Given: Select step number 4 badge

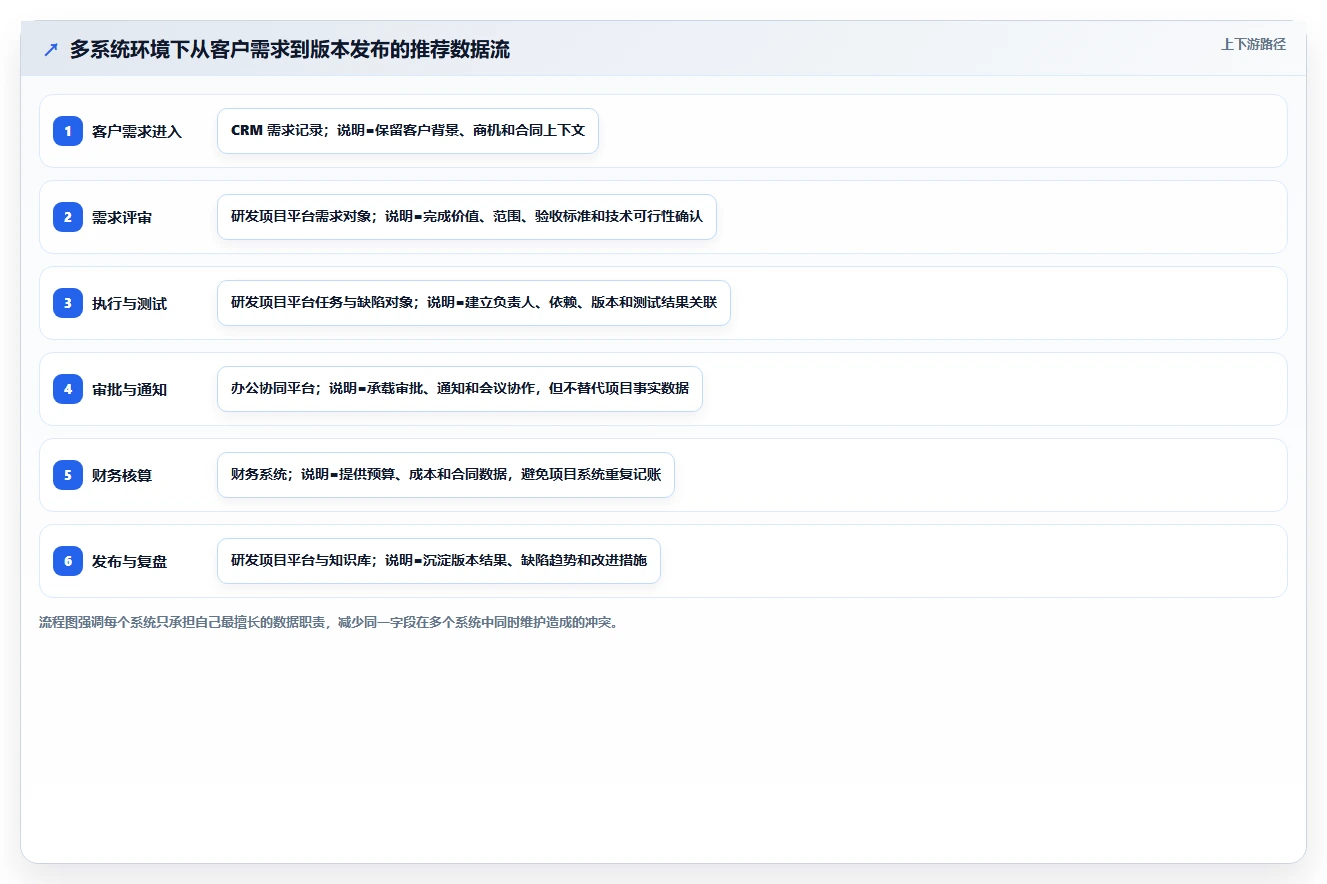Looking at the screenshot, I should point(68,389).
